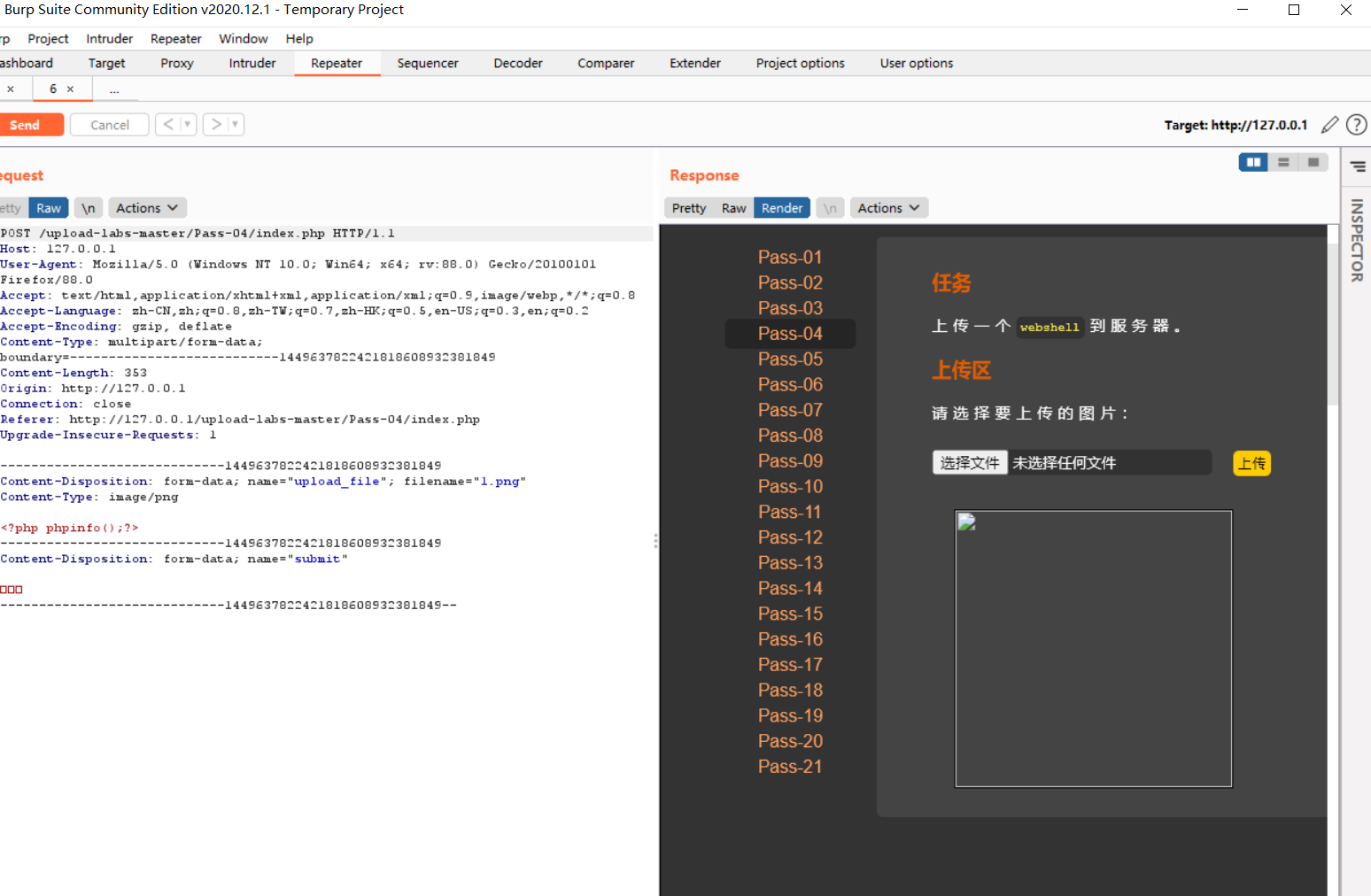The image size is (1371, 896).
Task: Click the broken image thumbnail in response
Action: point(1093,648)
